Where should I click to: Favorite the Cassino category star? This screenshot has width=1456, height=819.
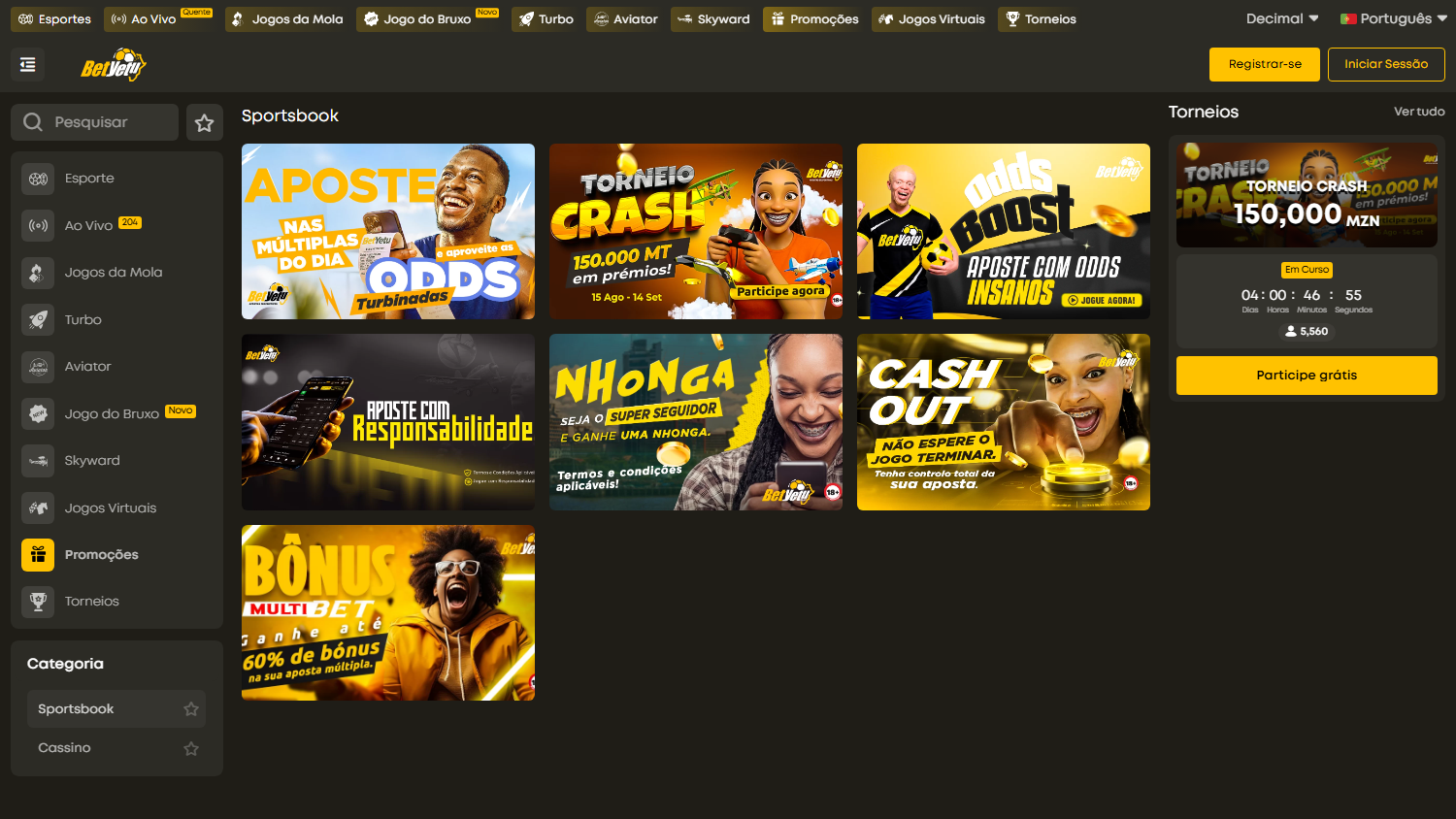click(191, 748)
